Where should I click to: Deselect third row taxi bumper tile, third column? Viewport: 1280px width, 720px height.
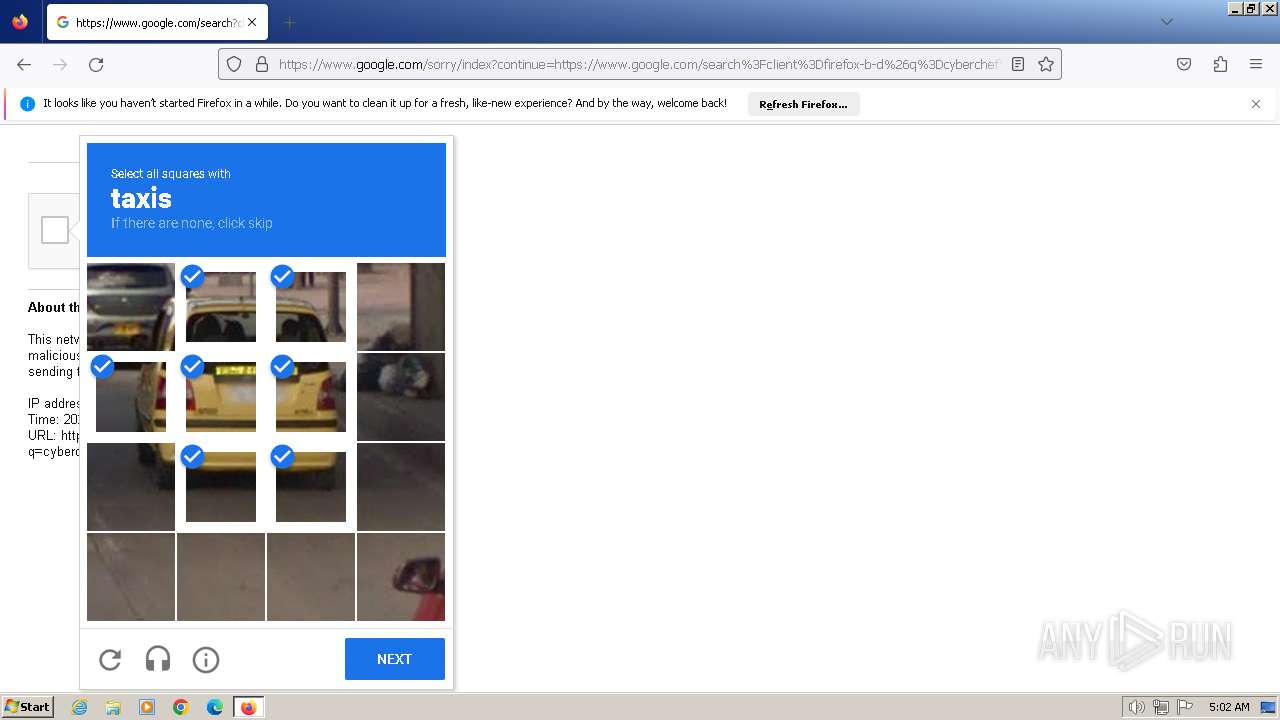pyautogui.click(x=311, y=487)
